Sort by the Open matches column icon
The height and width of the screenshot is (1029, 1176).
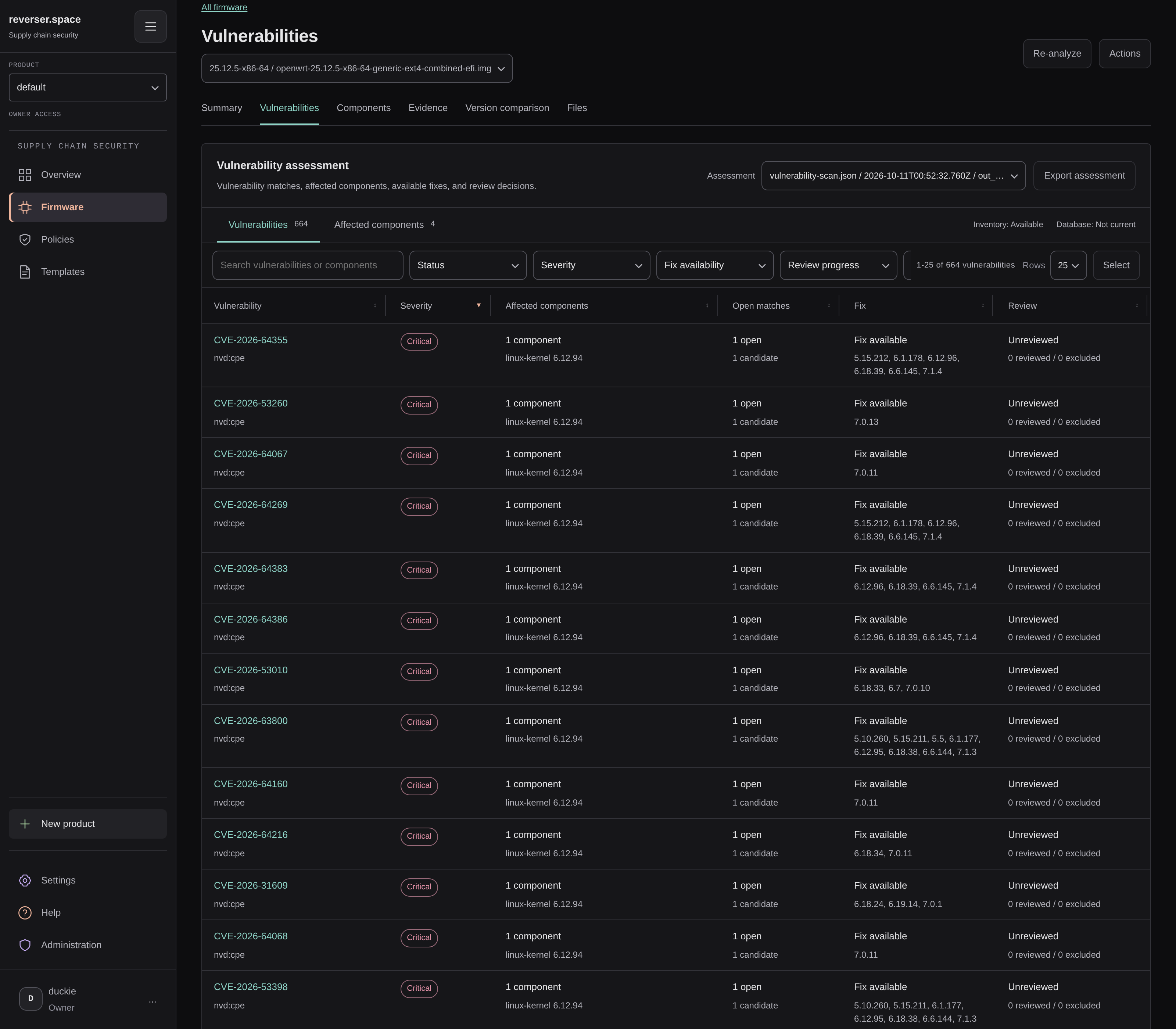click(829, 305)
